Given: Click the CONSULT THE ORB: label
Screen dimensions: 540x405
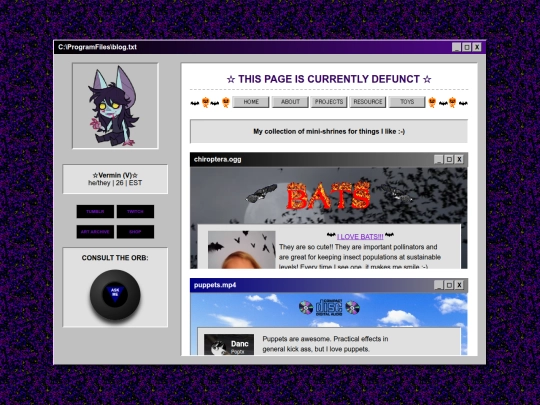Looking at the screenshot, I should [115, 258].
